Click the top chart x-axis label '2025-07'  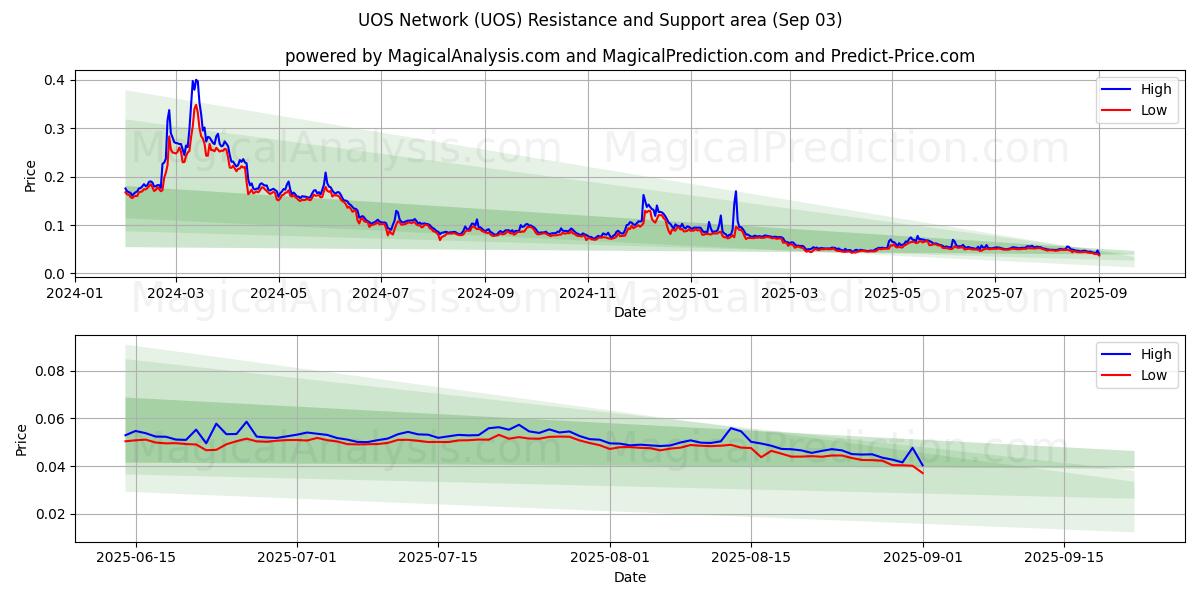point(995,293)
